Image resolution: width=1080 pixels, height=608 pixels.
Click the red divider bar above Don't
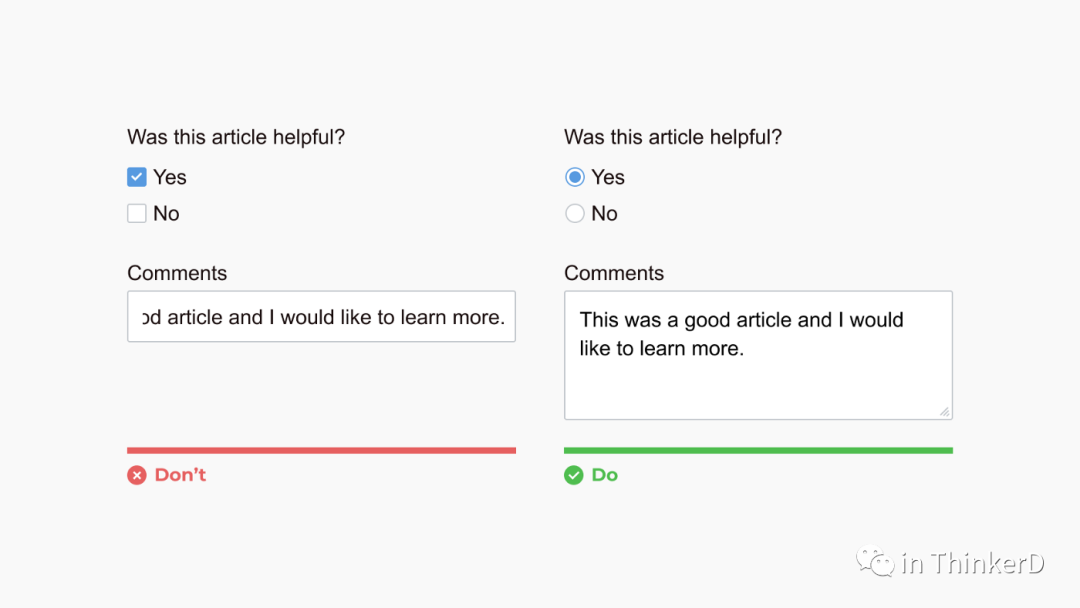click(321, 450)
